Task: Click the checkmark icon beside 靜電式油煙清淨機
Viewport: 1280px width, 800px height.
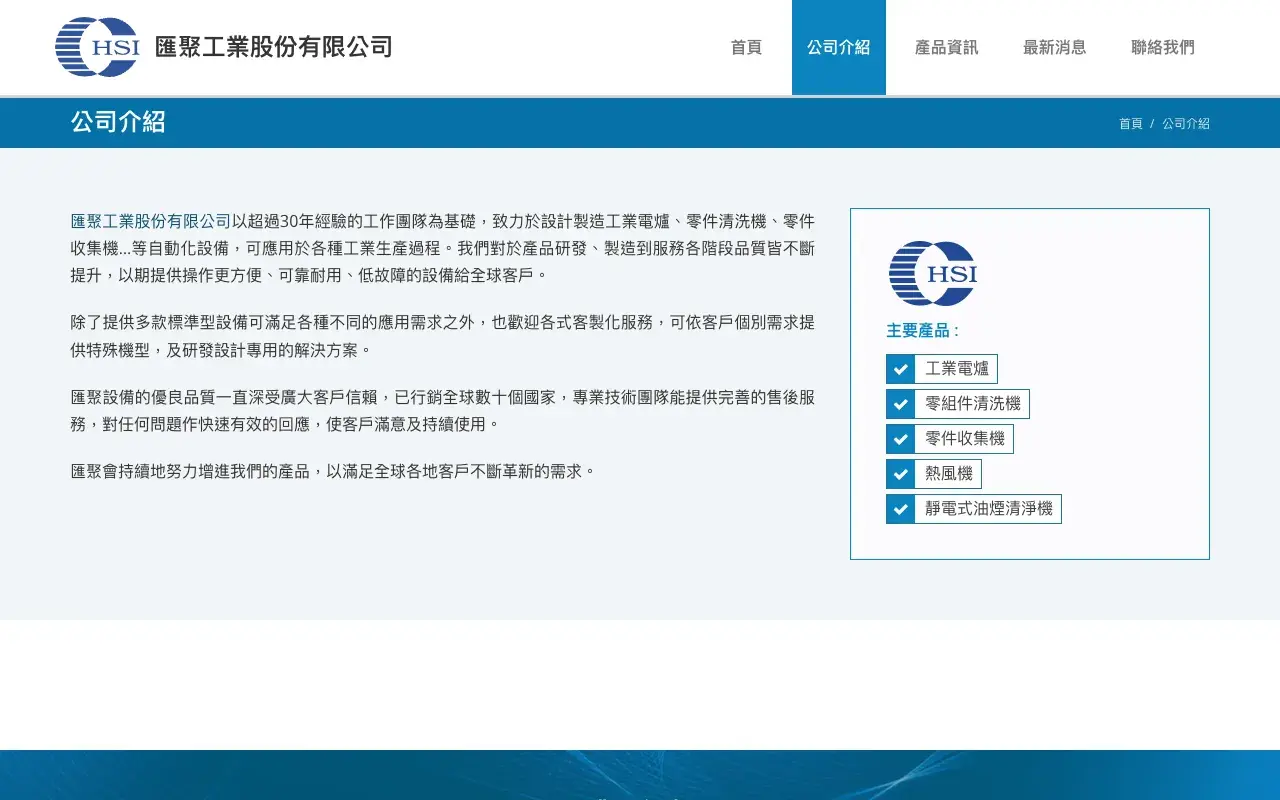Action: [x=901, y=509]
